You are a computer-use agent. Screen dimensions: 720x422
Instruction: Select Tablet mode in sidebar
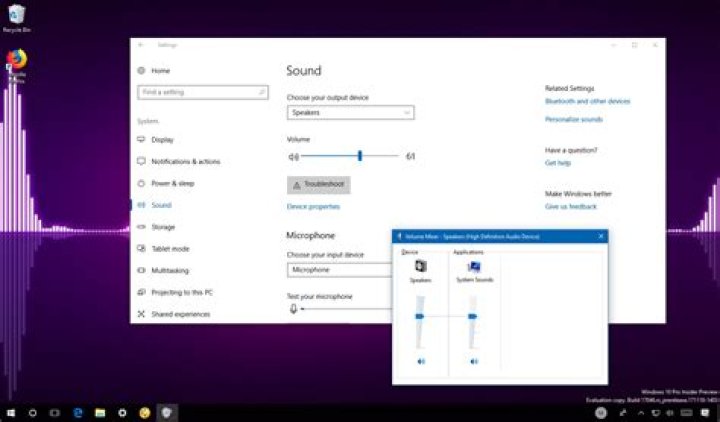pos(170,249)
